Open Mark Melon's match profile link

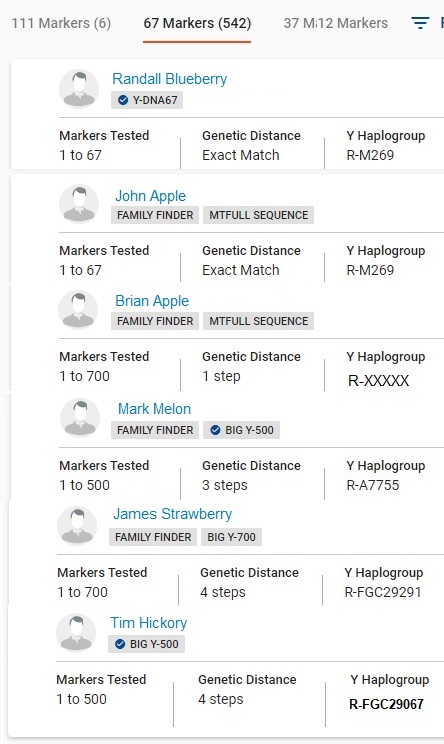point(154,409)
